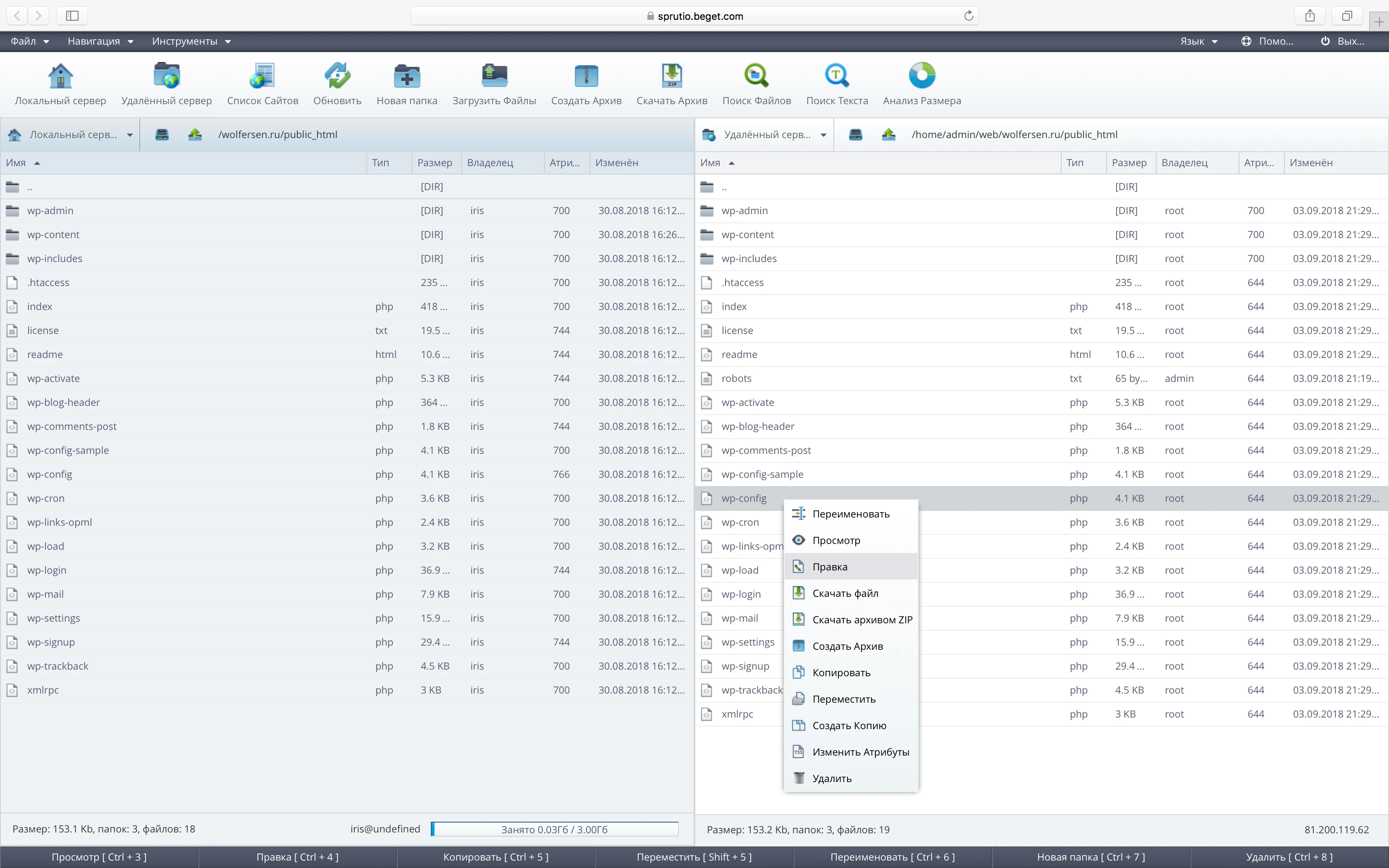Select Delete (Удалить) in context menu

(x=832, y=778)
